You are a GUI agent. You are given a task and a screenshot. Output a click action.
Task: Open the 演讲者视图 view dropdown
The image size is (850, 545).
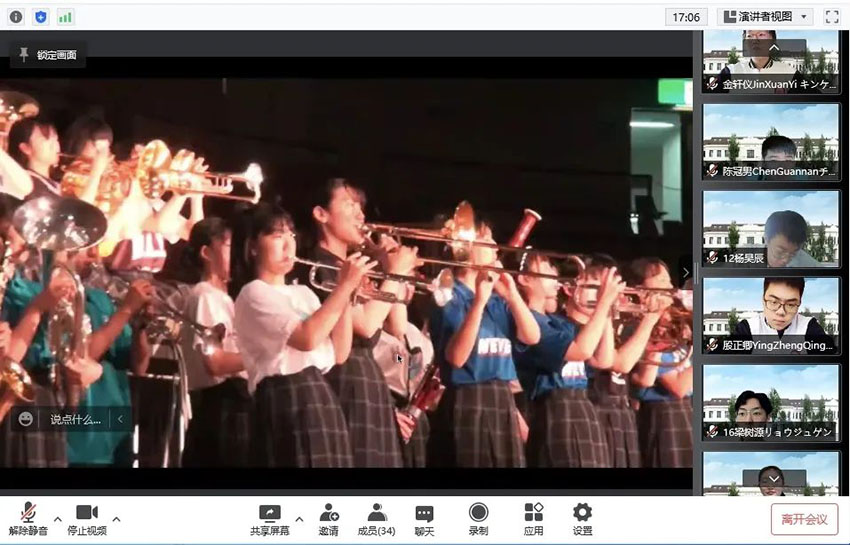pyautogui.click(x=765, y=17)
